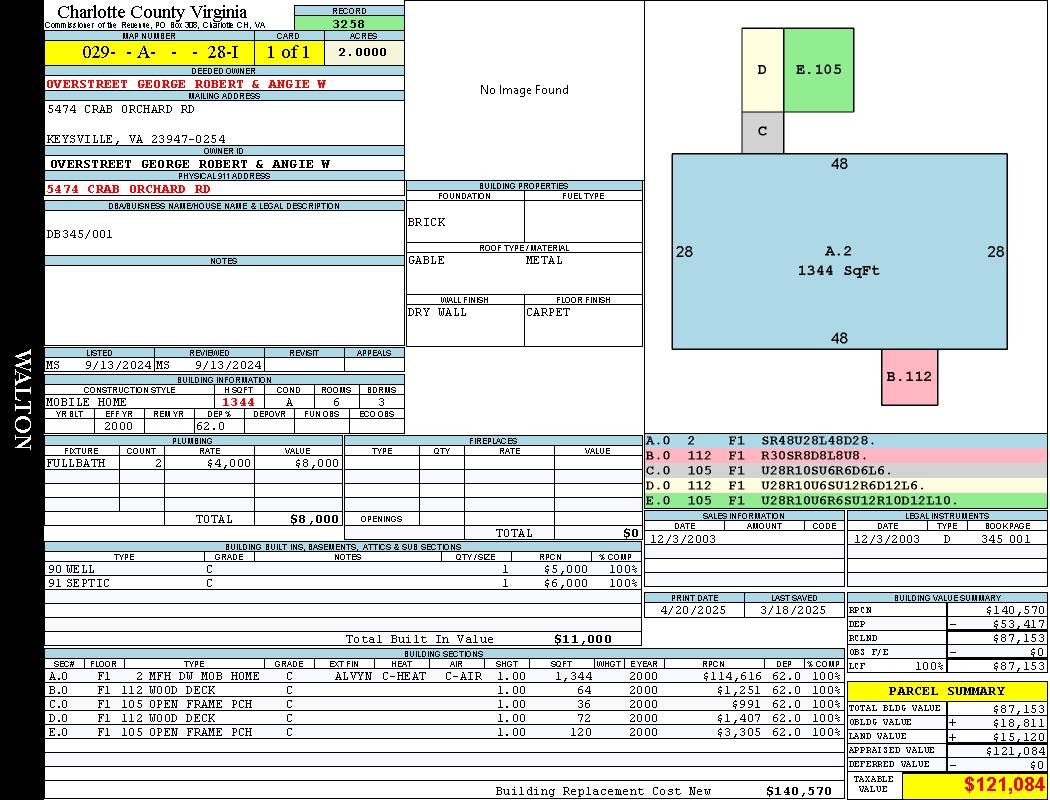
Task: Click the No Image Found photo placeholder
Action: 524,90
